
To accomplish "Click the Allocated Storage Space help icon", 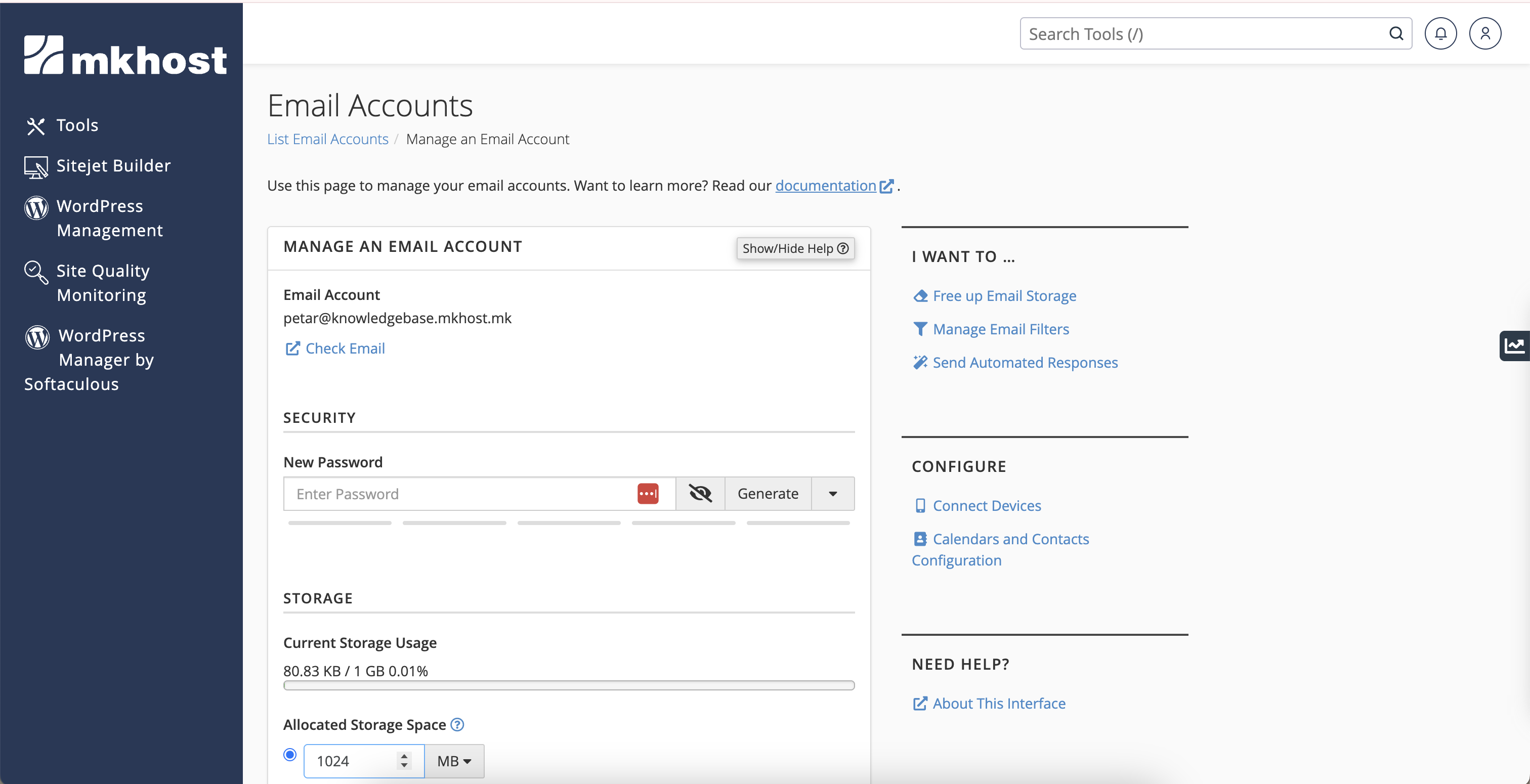I will pos(457,725).
